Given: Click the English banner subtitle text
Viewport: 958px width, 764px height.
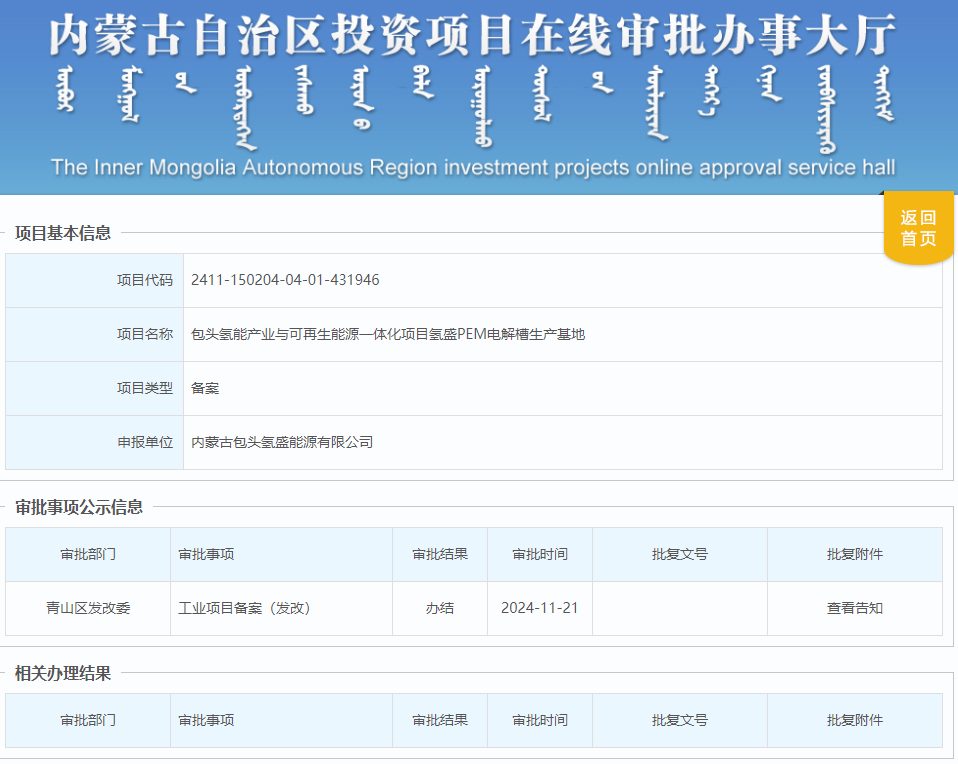Looking at the screenshot, I should (473, 167).
